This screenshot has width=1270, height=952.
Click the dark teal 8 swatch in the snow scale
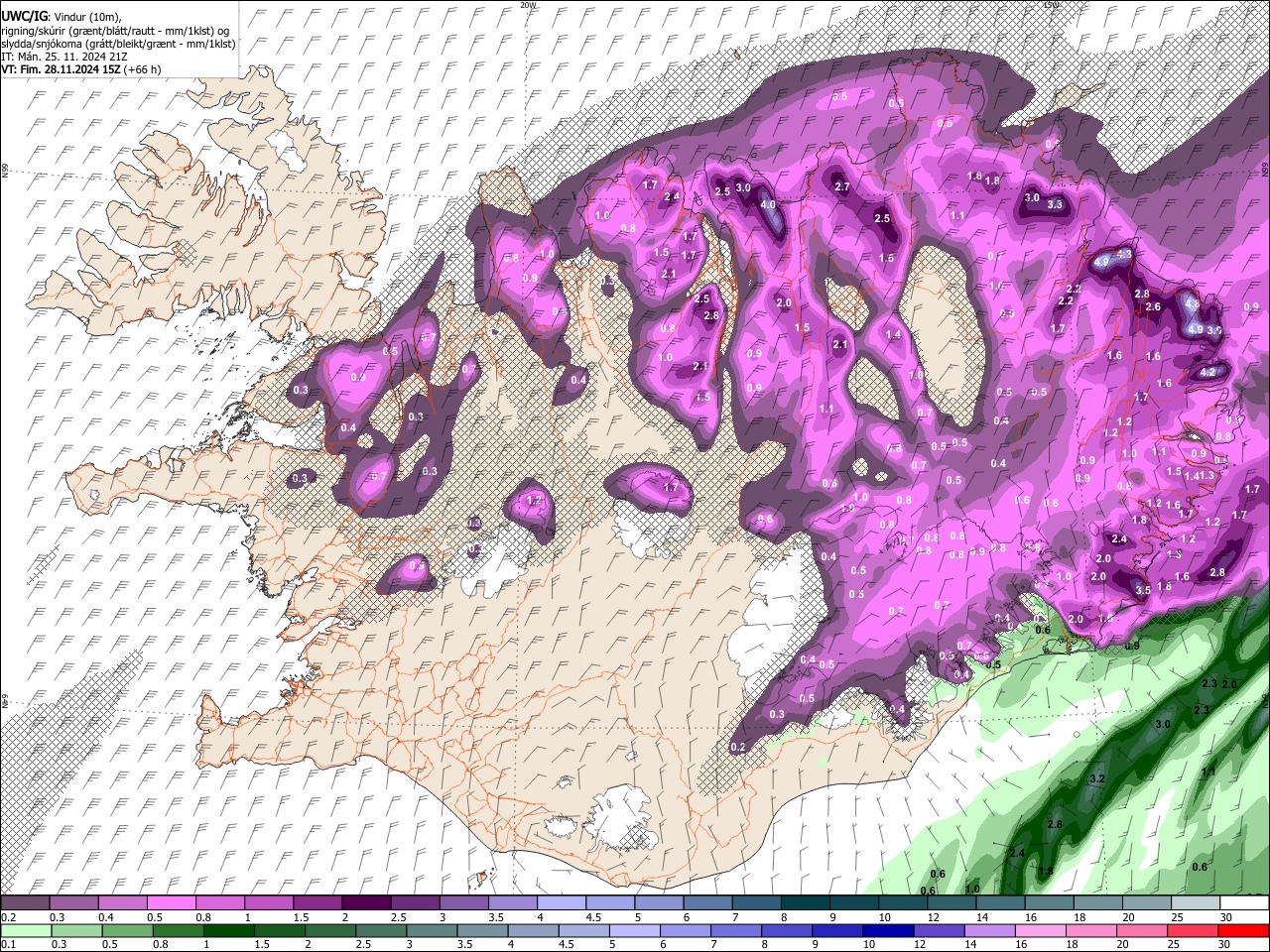806,903
